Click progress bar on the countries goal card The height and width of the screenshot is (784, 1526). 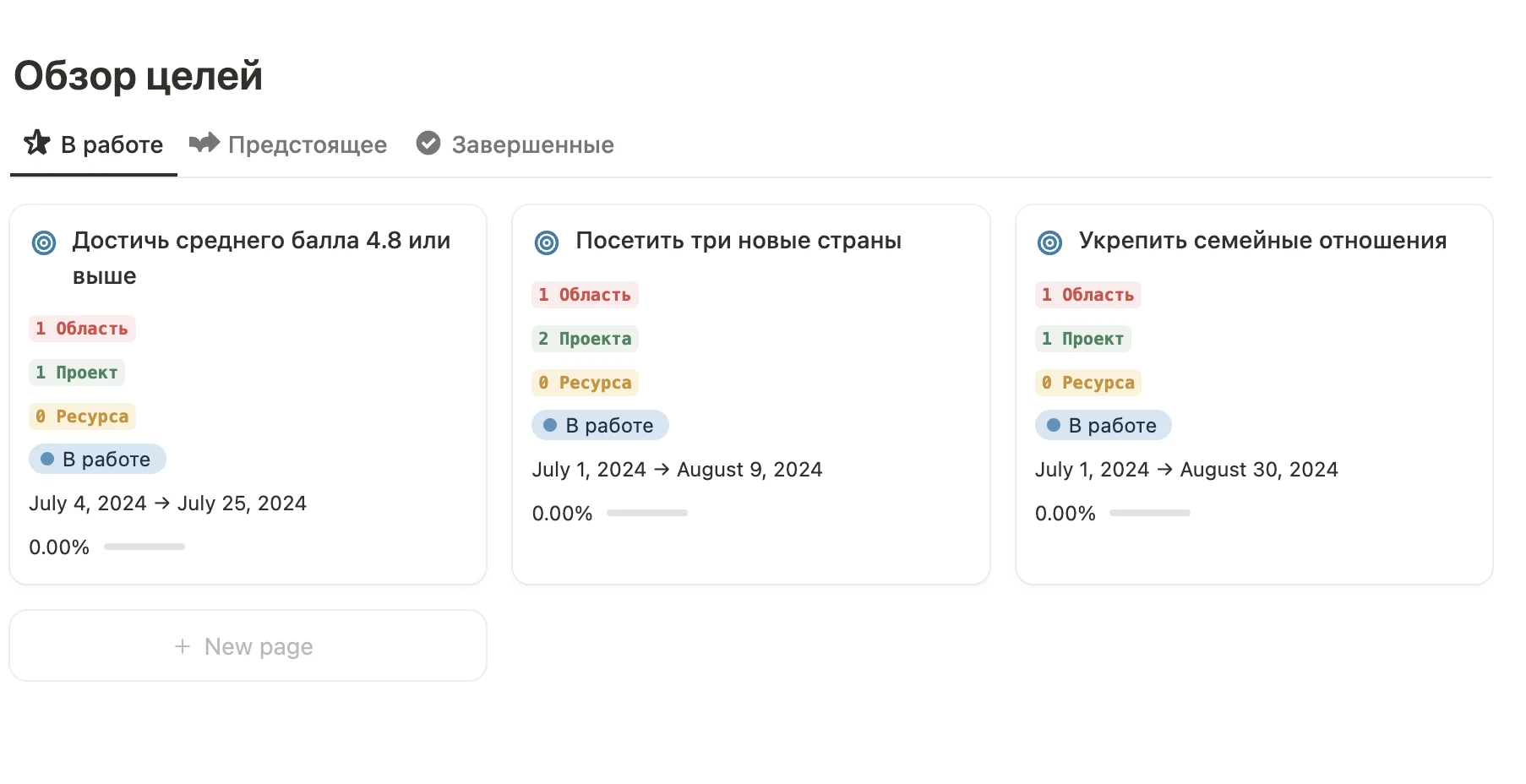(x=647, y=513)
